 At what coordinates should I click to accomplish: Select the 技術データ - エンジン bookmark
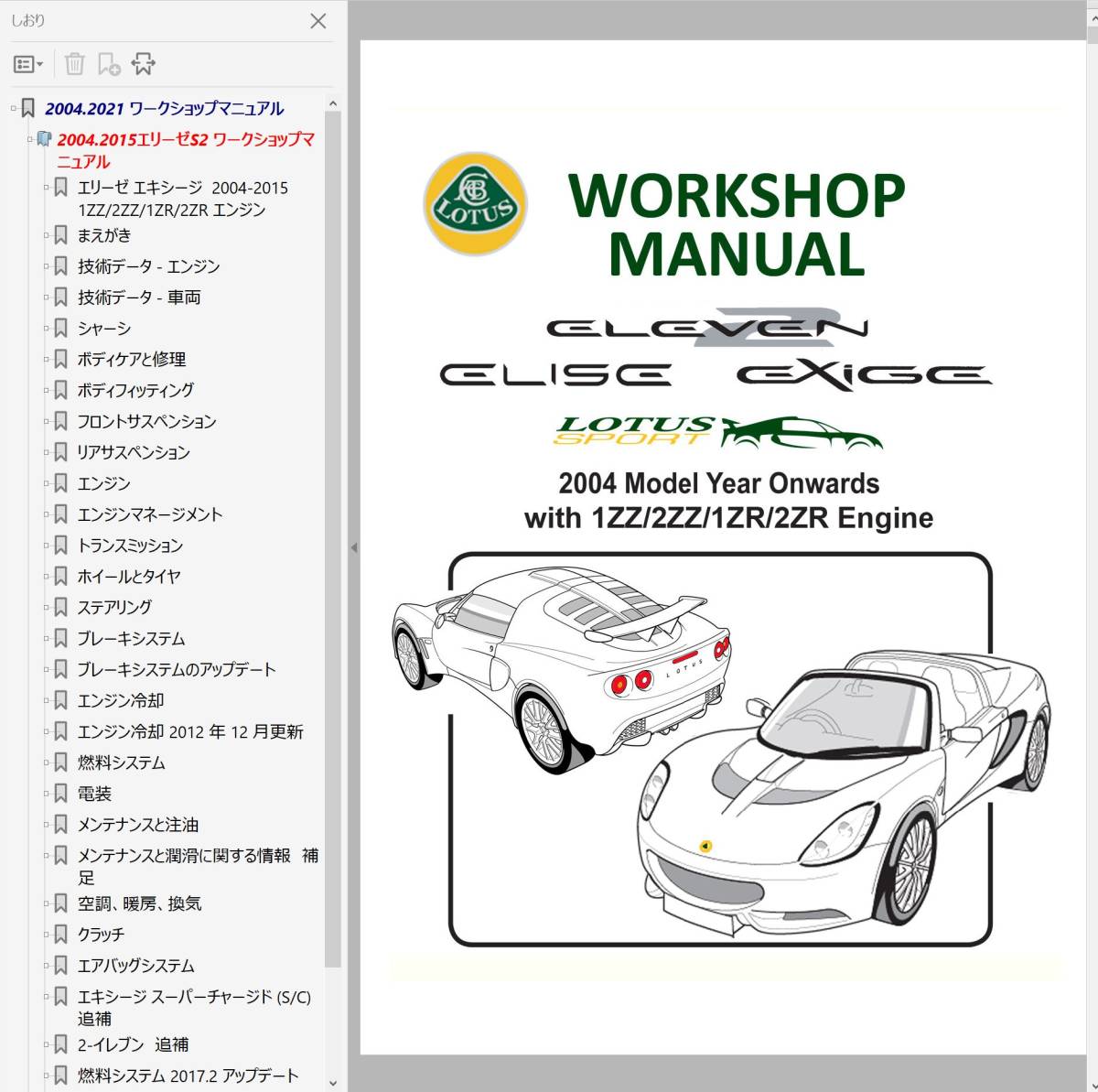[148, 266]
